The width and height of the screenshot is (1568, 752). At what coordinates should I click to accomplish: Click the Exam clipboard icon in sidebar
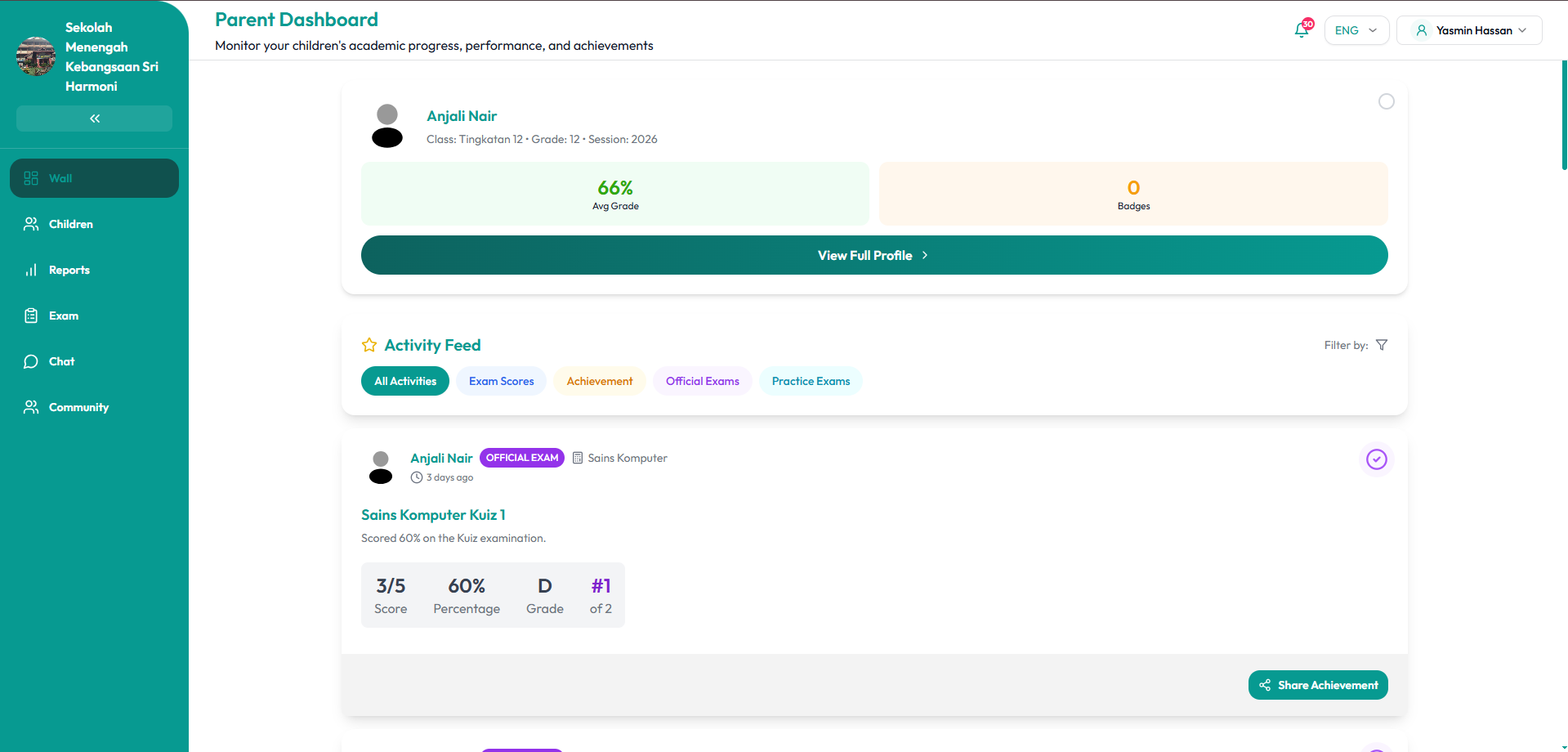coord(31,316)
